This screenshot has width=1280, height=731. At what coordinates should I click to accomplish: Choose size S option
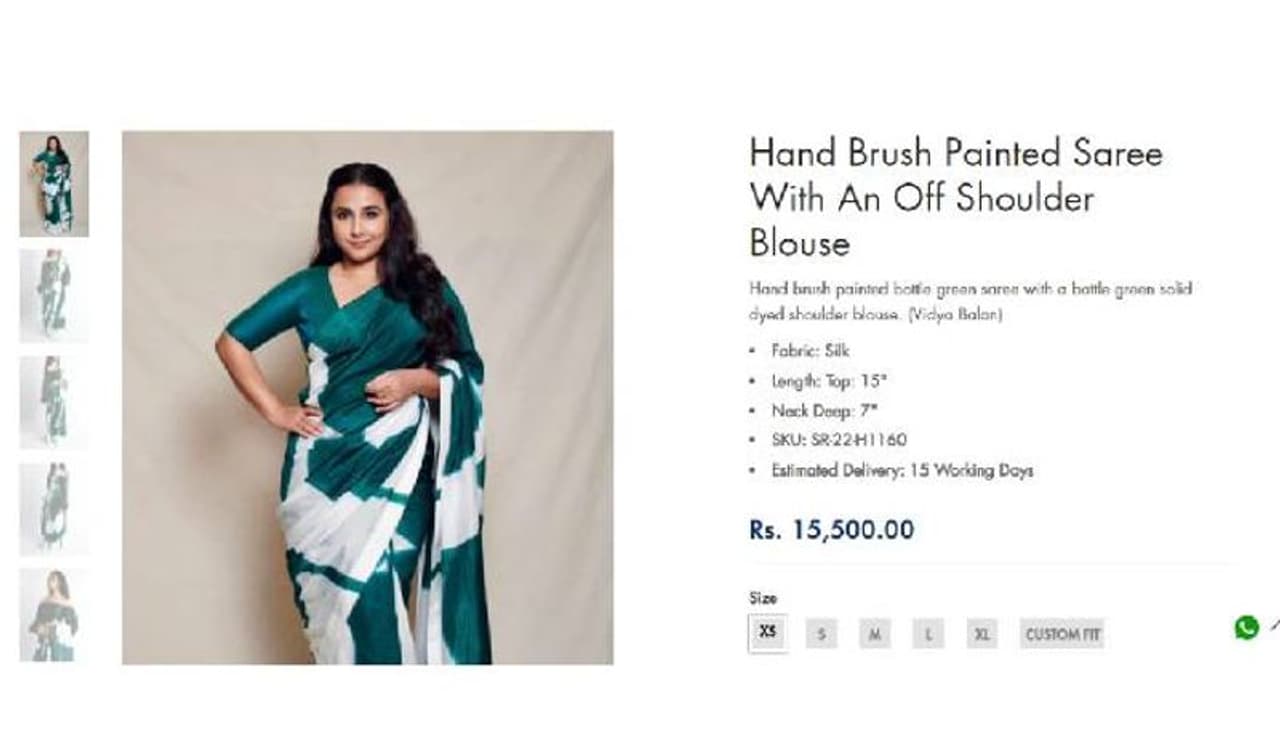[x=821, y=634]
